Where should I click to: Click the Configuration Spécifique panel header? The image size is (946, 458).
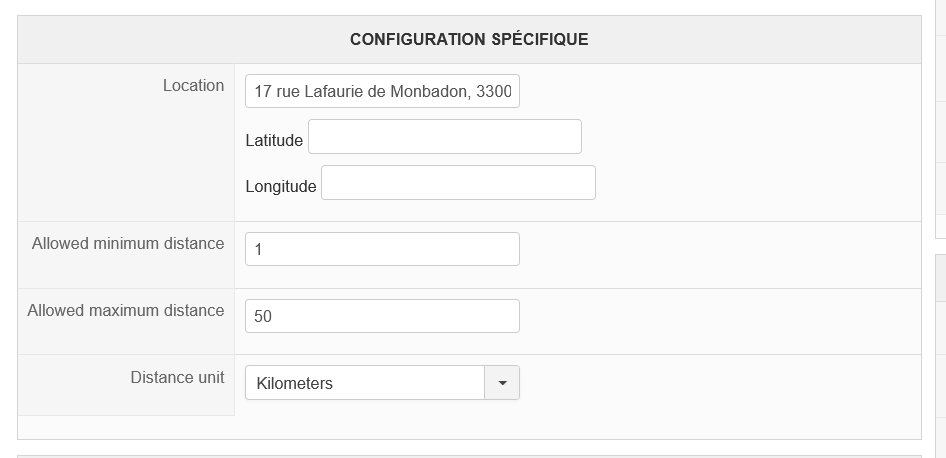coord(469,40)
